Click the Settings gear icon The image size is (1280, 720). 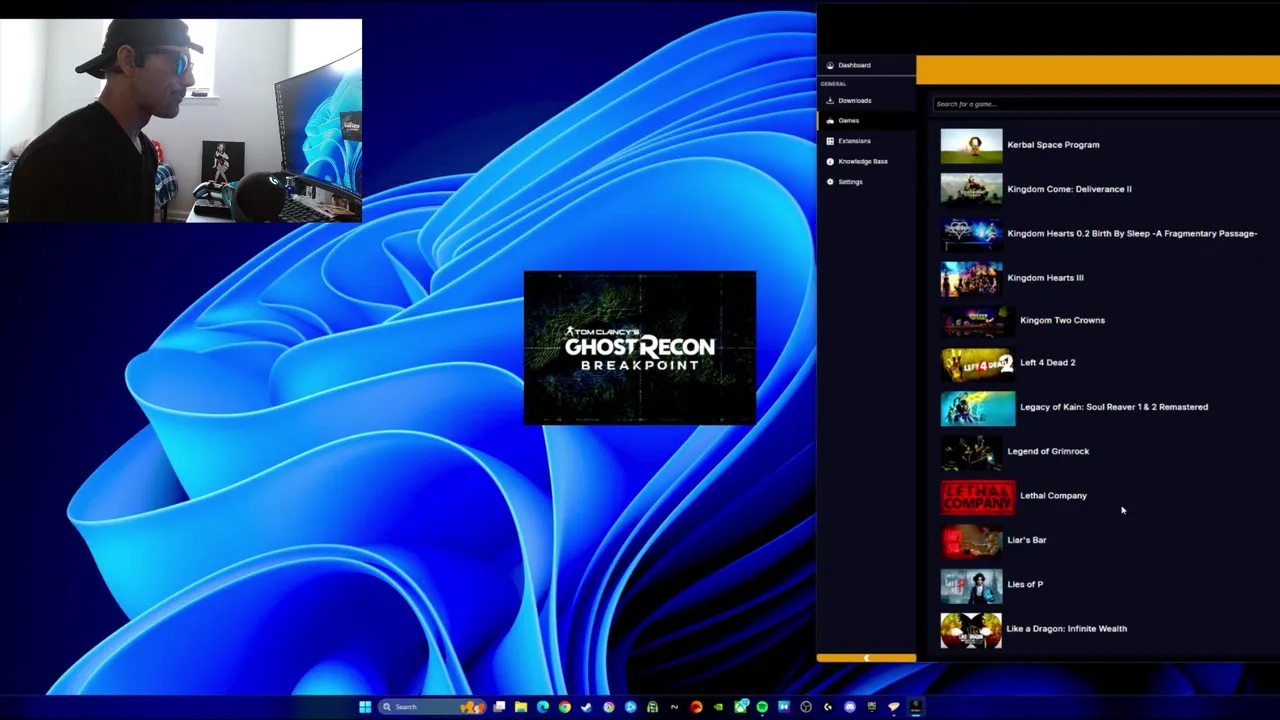(830, 182)
